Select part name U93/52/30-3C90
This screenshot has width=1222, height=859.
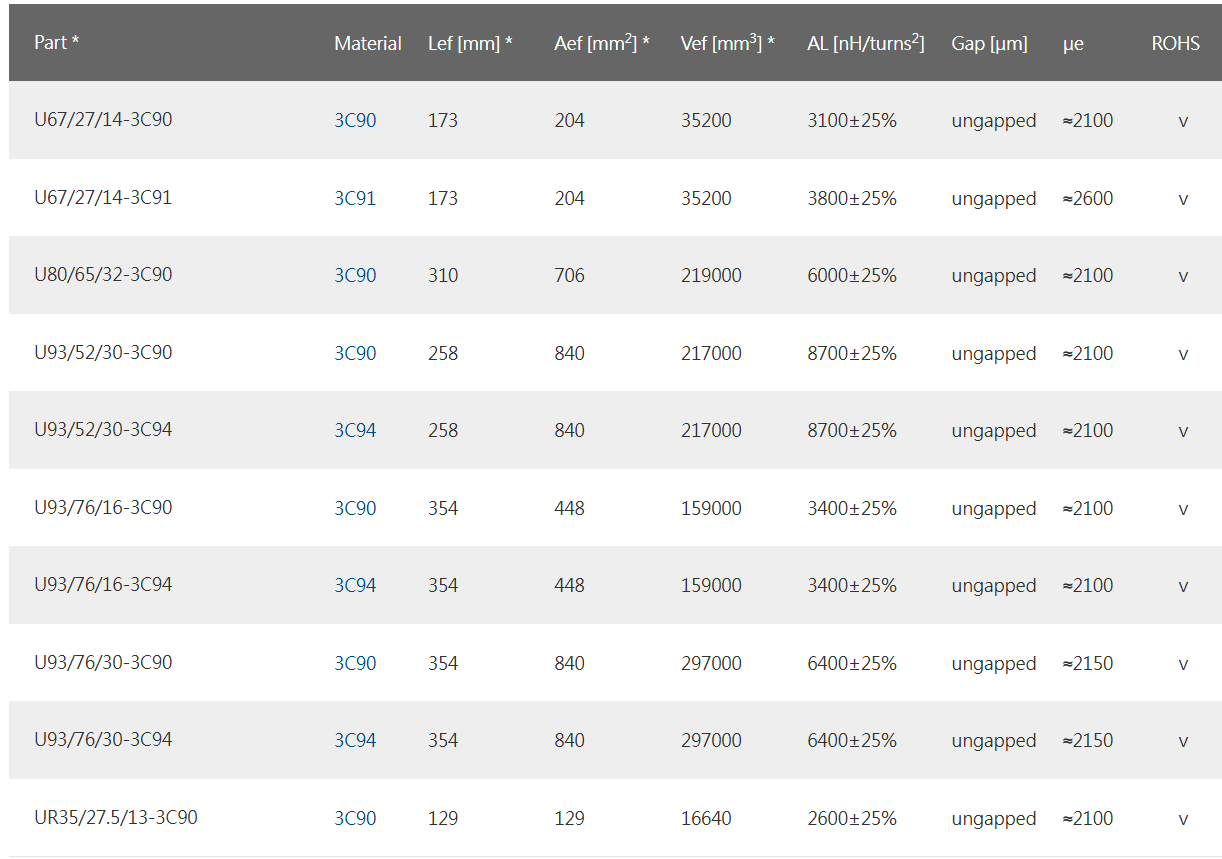[x=103, y=353]
